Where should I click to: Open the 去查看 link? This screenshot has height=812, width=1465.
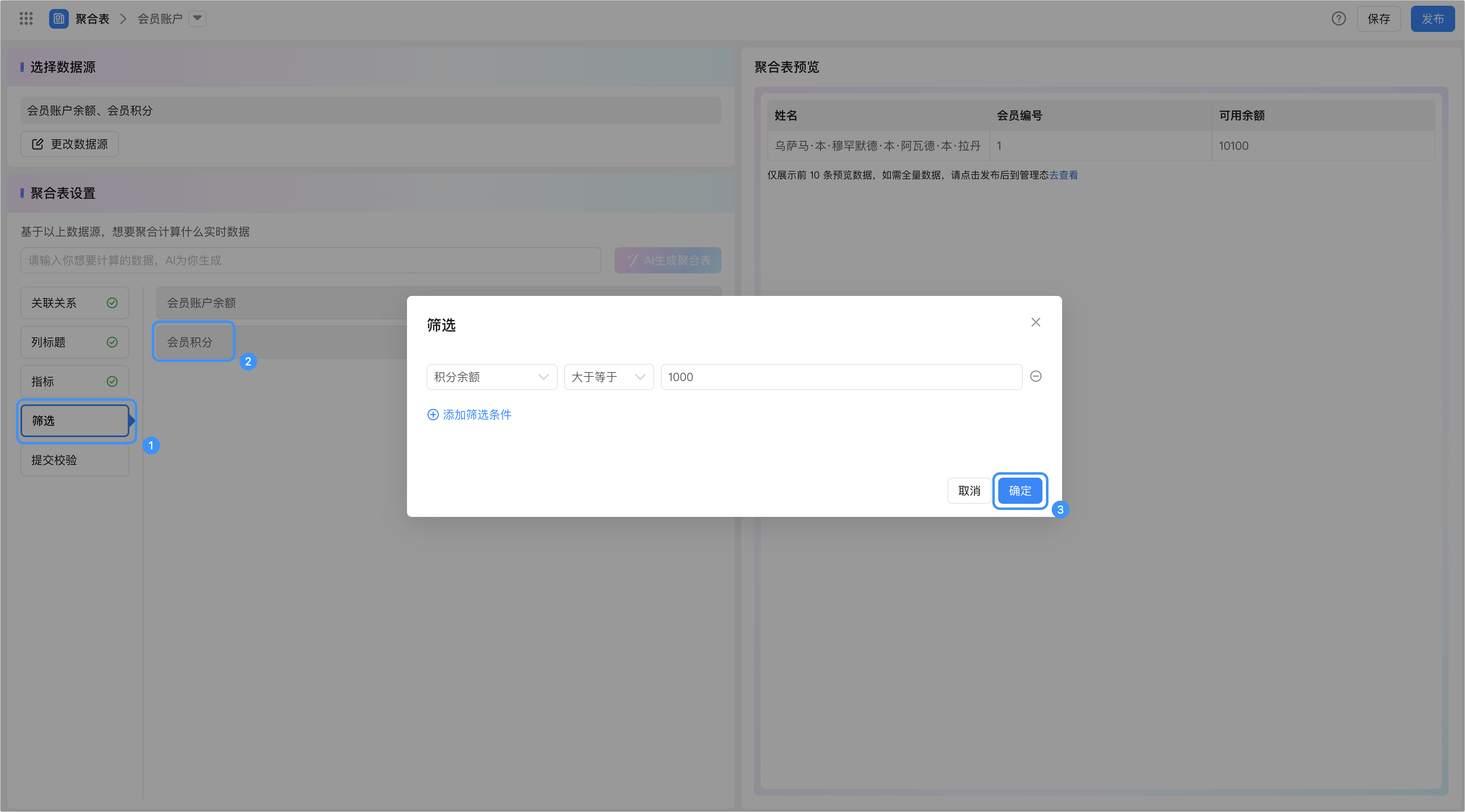1063,175
